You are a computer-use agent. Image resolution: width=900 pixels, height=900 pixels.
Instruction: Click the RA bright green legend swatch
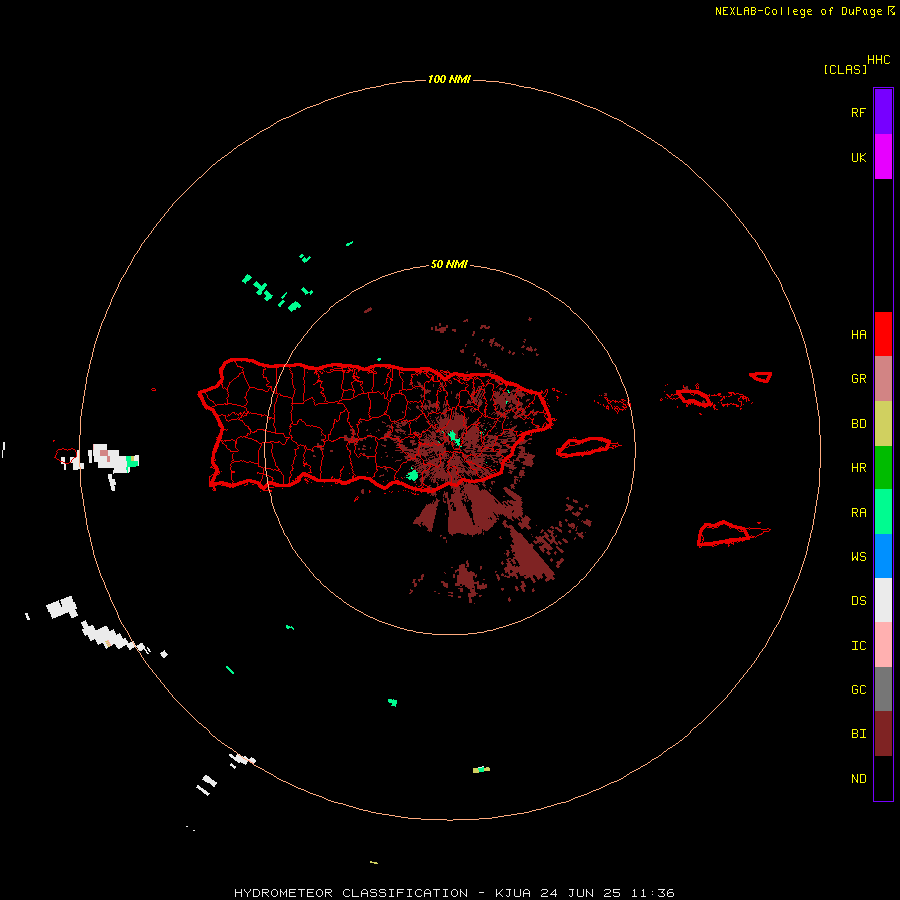(883, 512)
